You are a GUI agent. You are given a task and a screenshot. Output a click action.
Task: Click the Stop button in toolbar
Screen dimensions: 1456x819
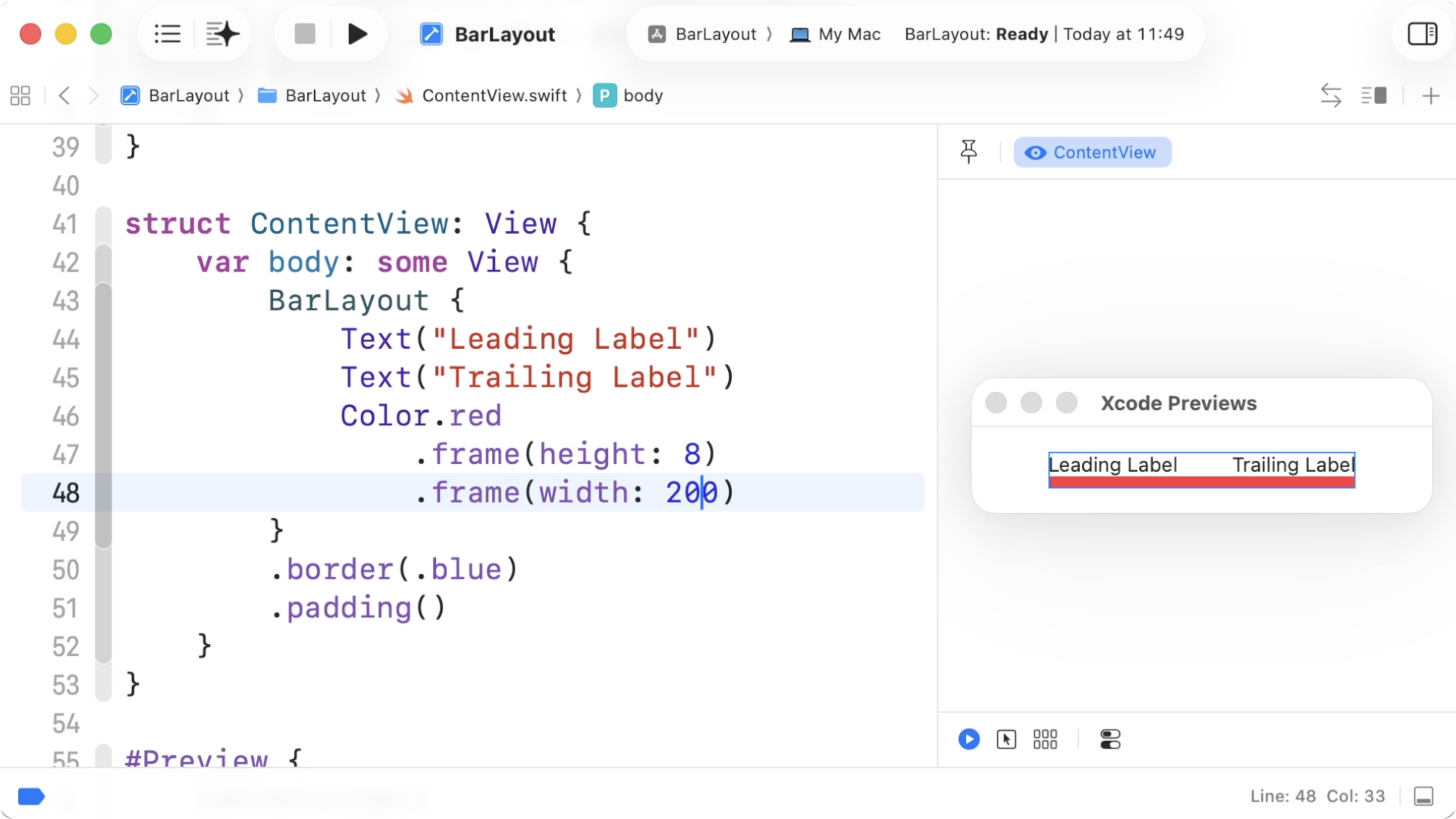click(304, 34)
